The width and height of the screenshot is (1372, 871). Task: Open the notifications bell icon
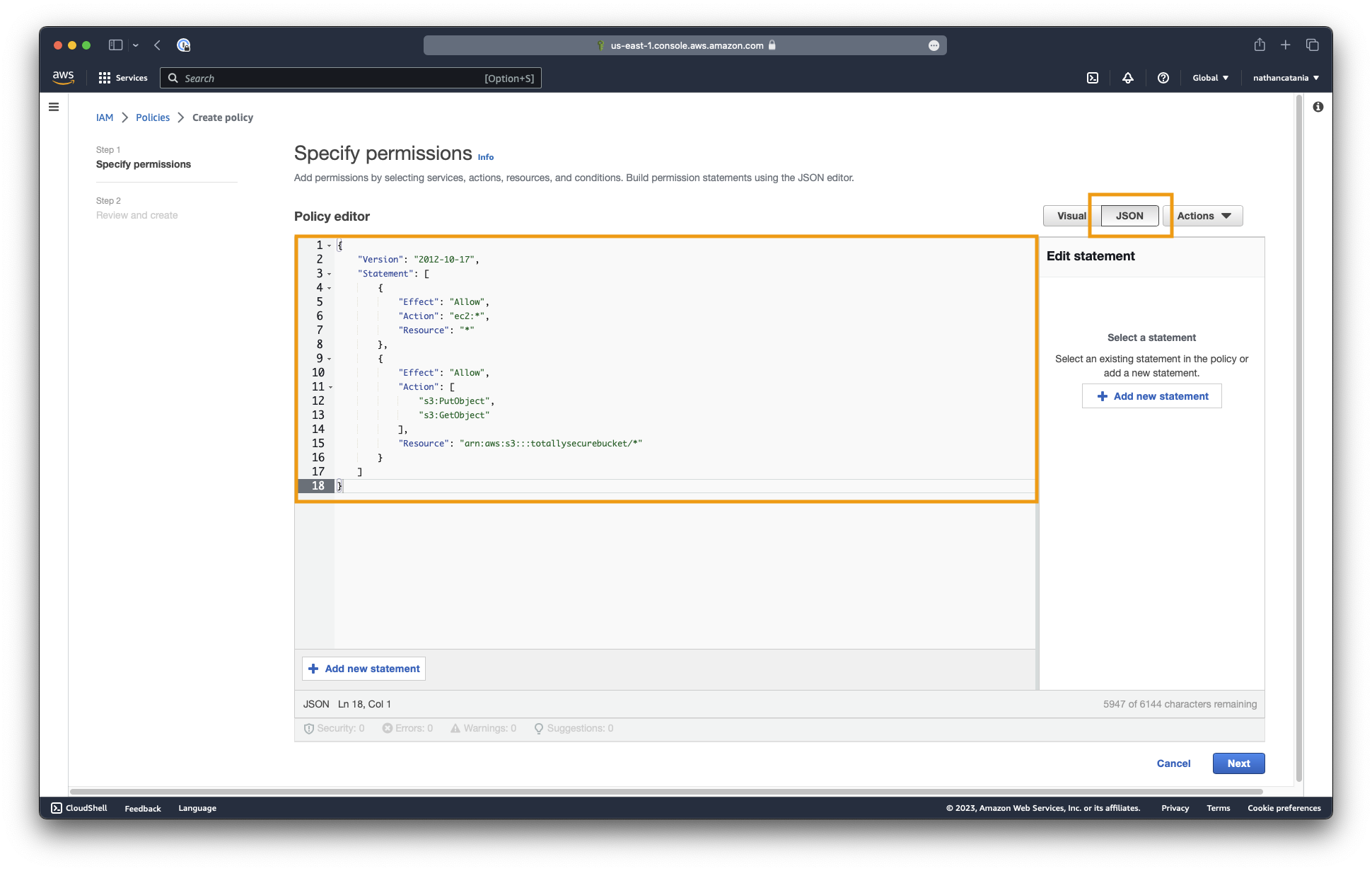pos(1128,78)
